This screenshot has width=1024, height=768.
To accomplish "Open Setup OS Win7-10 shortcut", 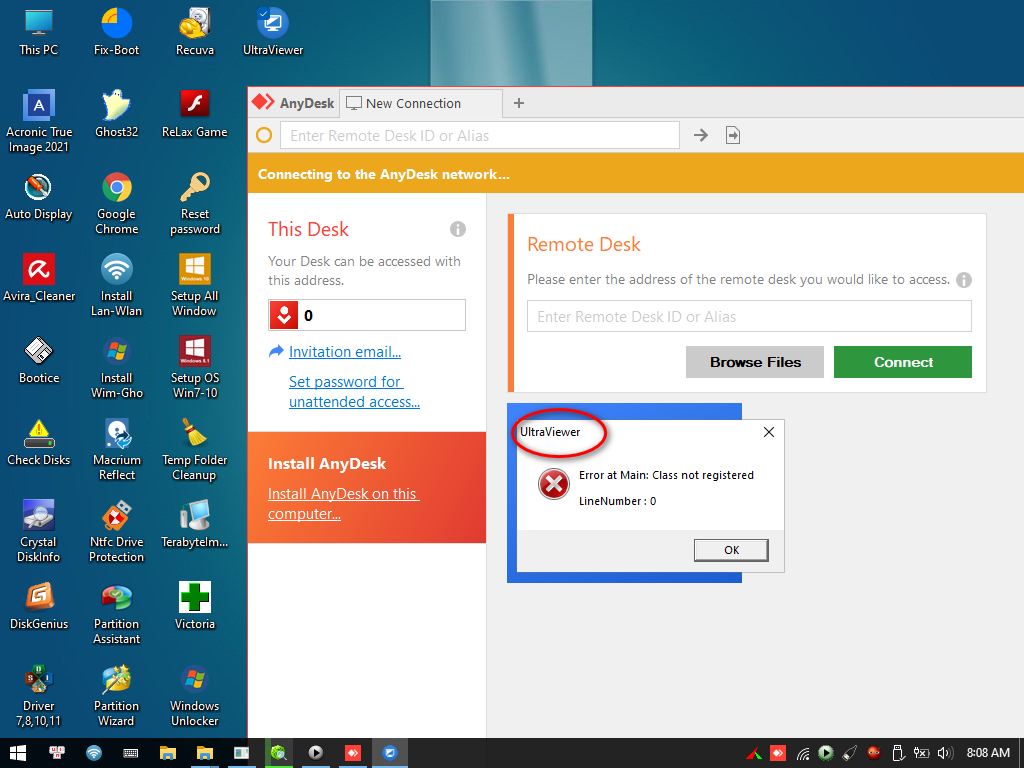I will coord(195,368).
